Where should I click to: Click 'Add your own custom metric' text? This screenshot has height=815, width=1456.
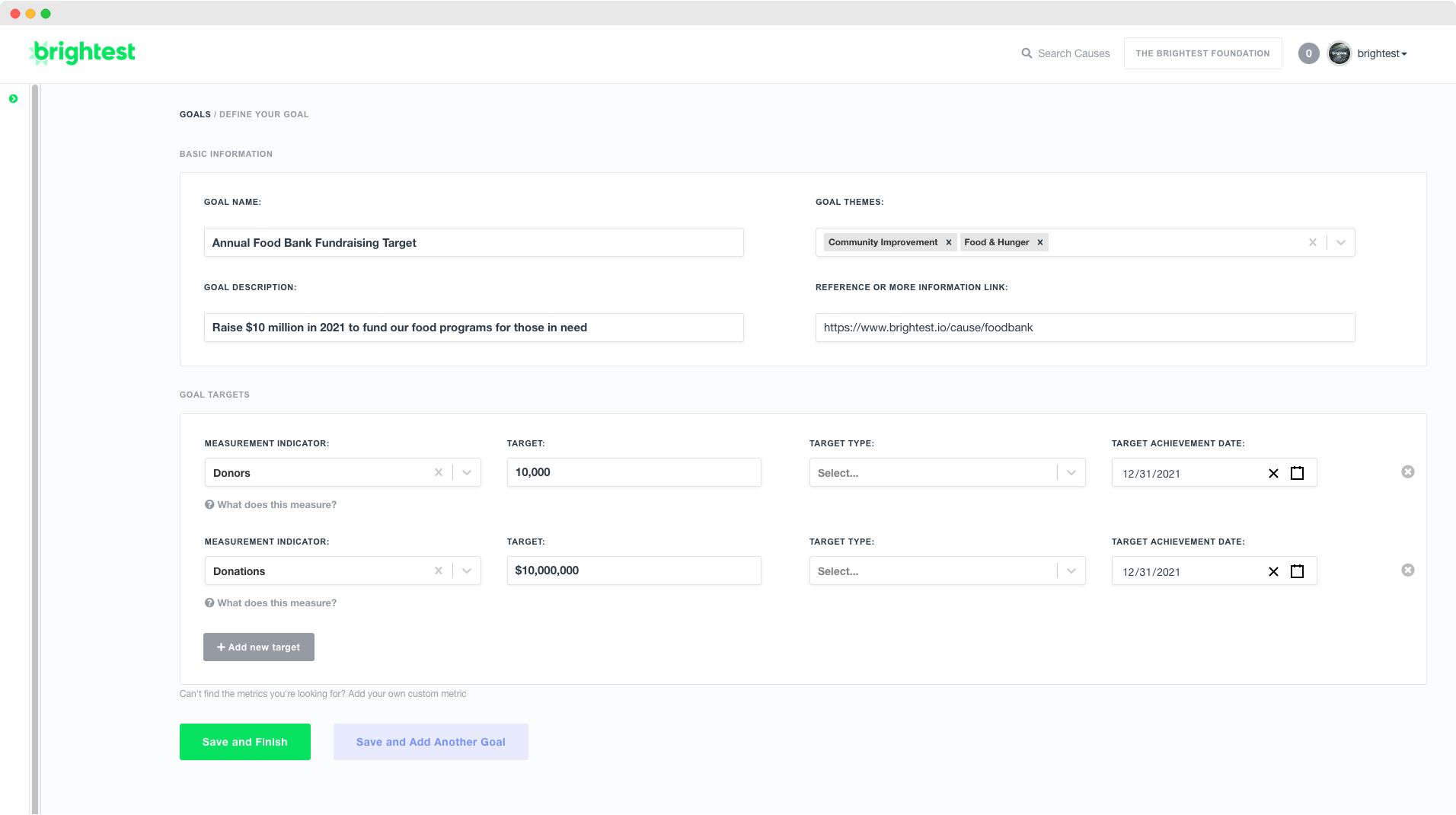point(407,694)
